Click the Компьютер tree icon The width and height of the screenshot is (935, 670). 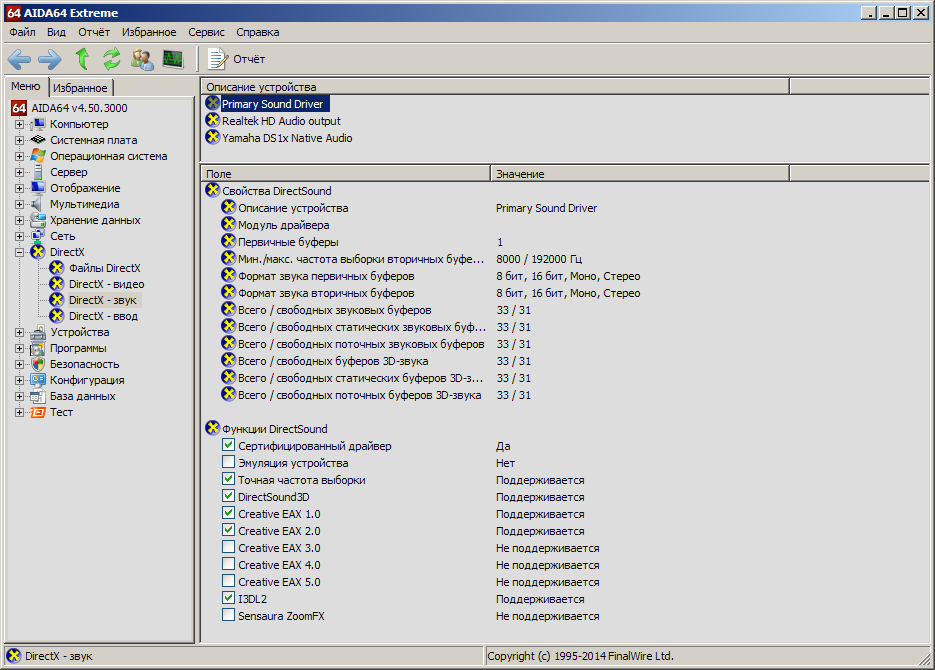[x=38, y=124]
